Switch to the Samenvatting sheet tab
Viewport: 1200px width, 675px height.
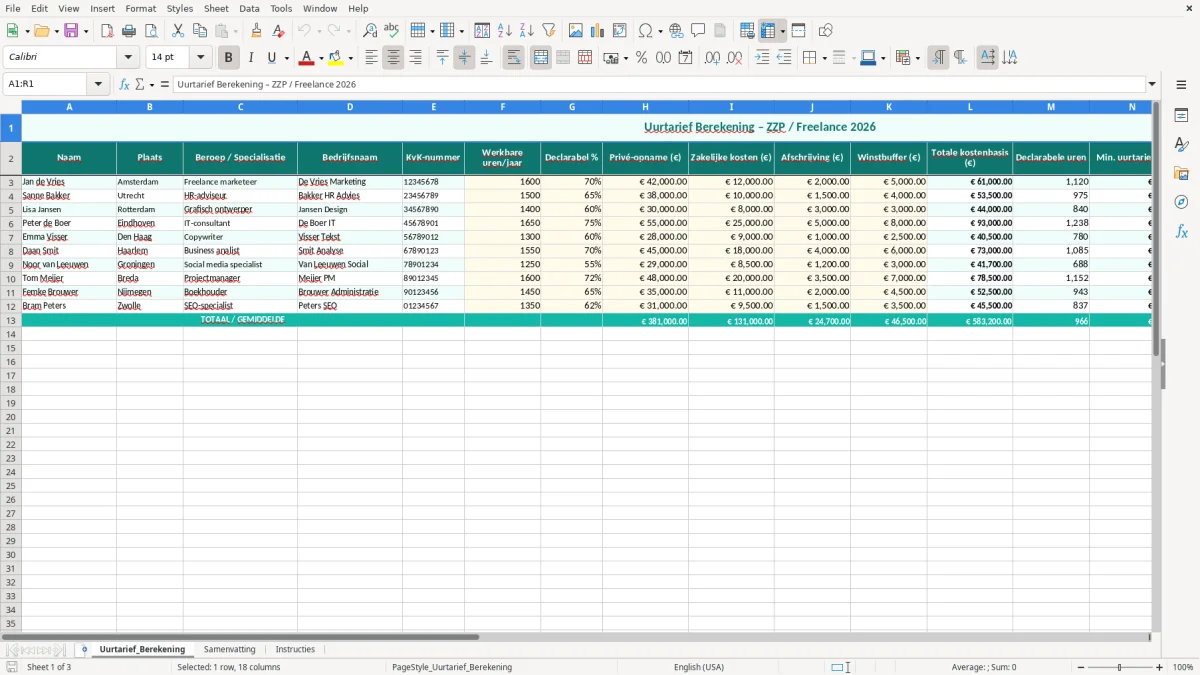point(229,649)
